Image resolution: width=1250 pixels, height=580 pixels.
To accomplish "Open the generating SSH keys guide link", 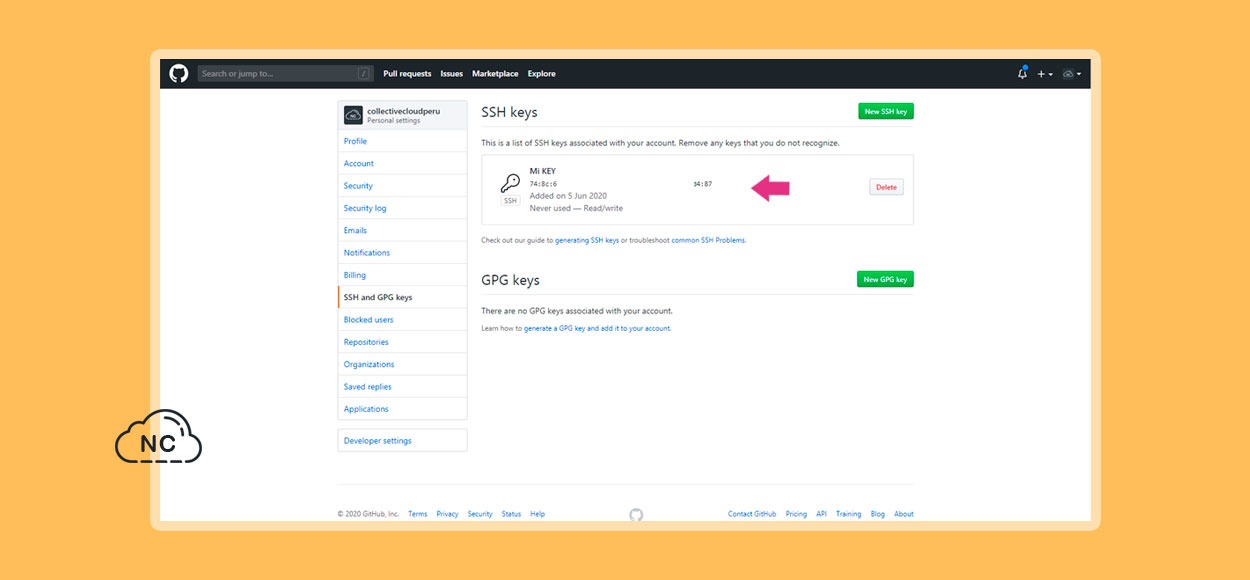I will coord(587,240).
